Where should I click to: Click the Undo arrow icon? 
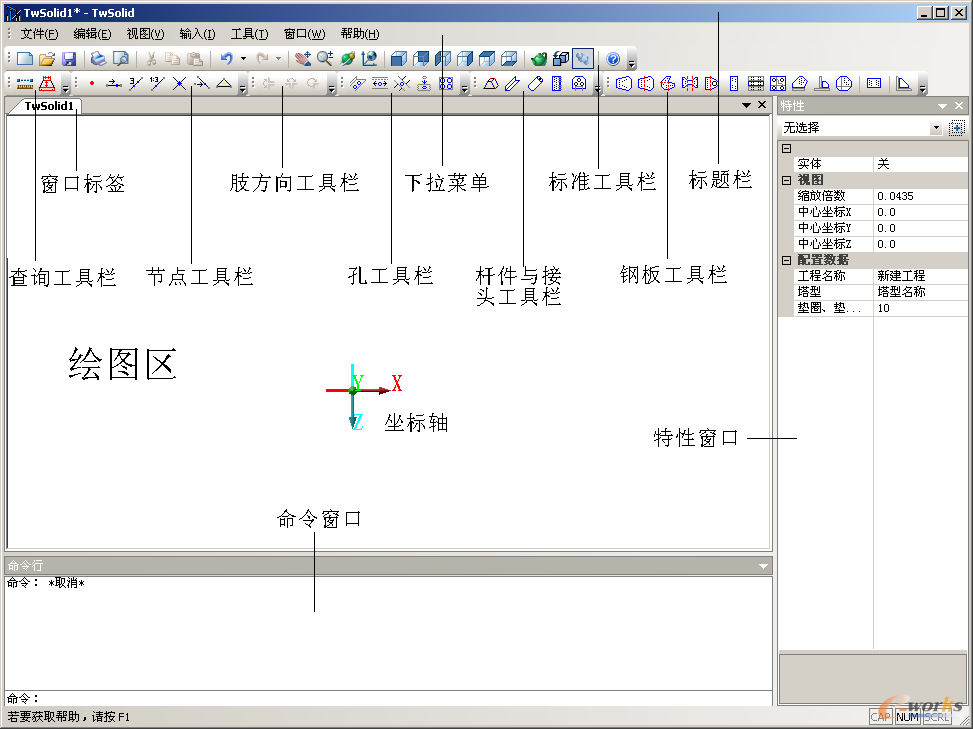(x=226, y=59)
